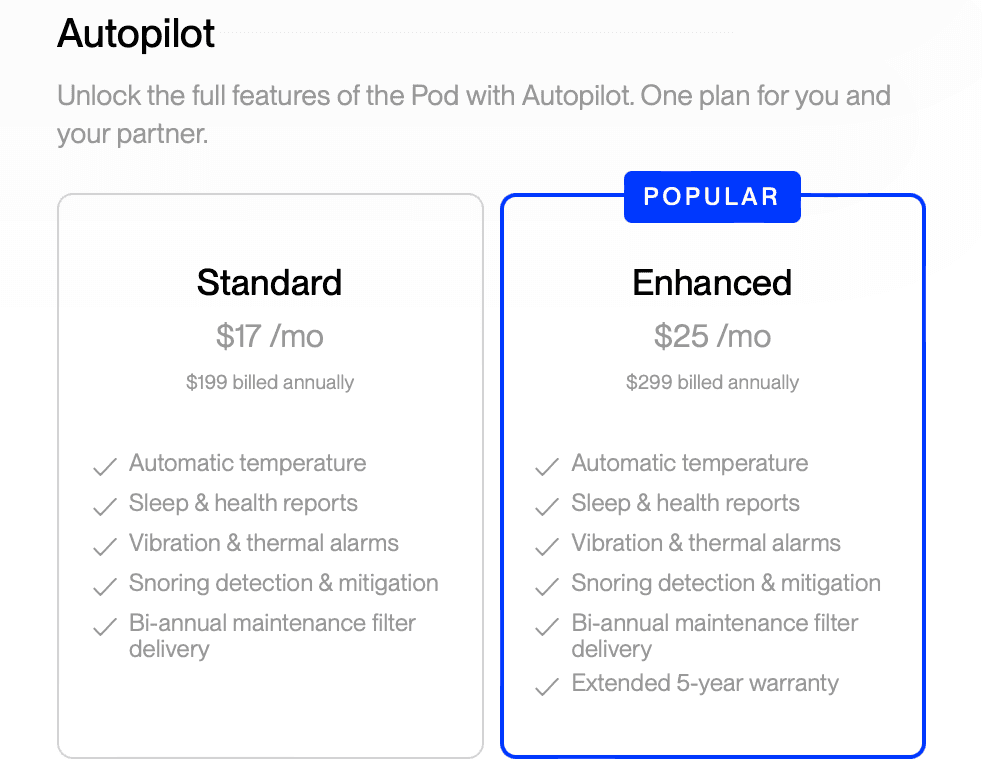Image resolution: width=982 pixels, height=784 pixels.
Task: Select the Standard plan card title
Action: (x=269, y=283)
